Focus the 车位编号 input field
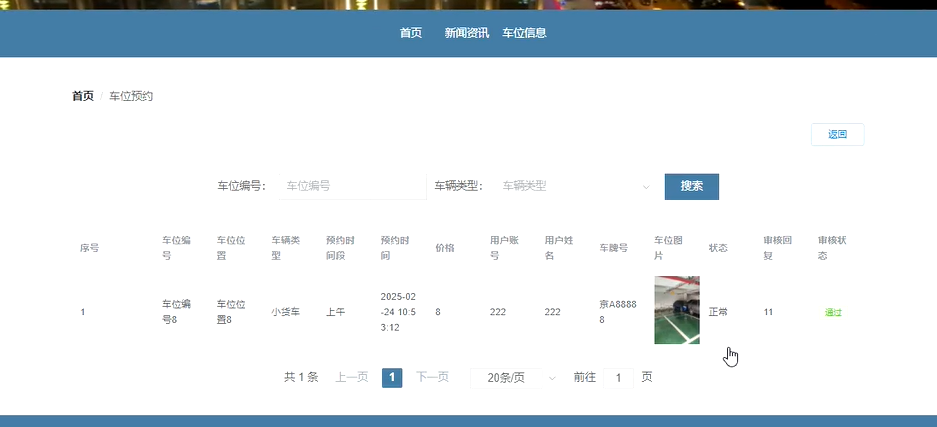This screenshot has height=427, width=937. [353, 186]
